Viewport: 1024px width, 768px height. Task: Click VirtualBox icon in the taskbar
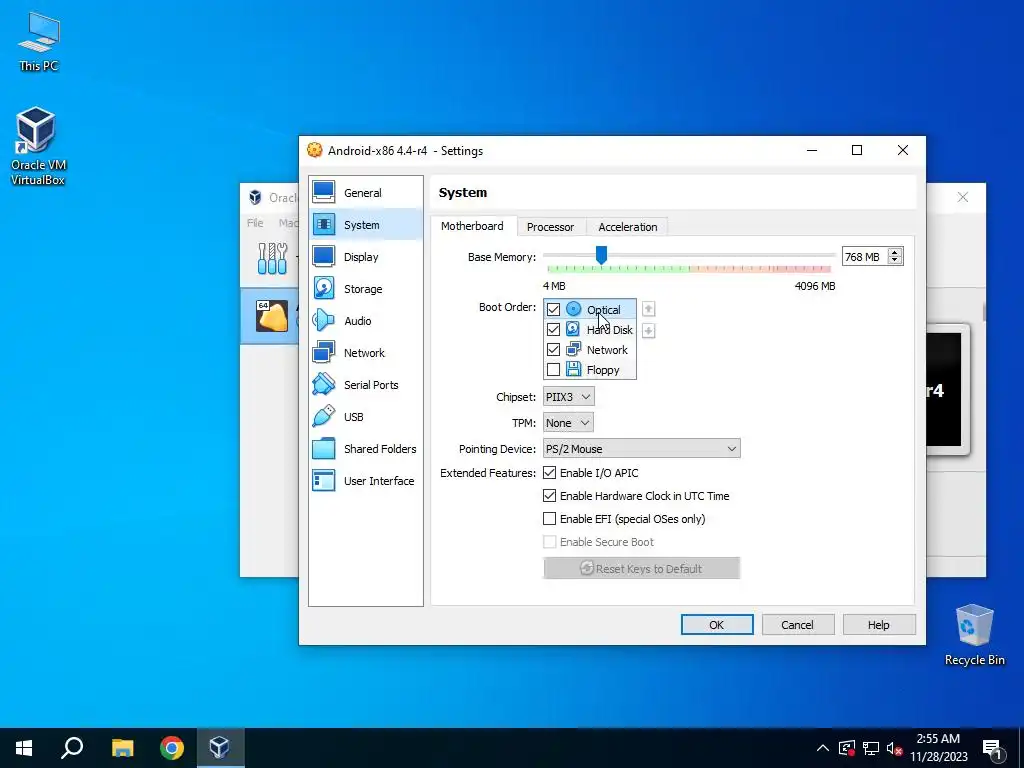[219, 748]
